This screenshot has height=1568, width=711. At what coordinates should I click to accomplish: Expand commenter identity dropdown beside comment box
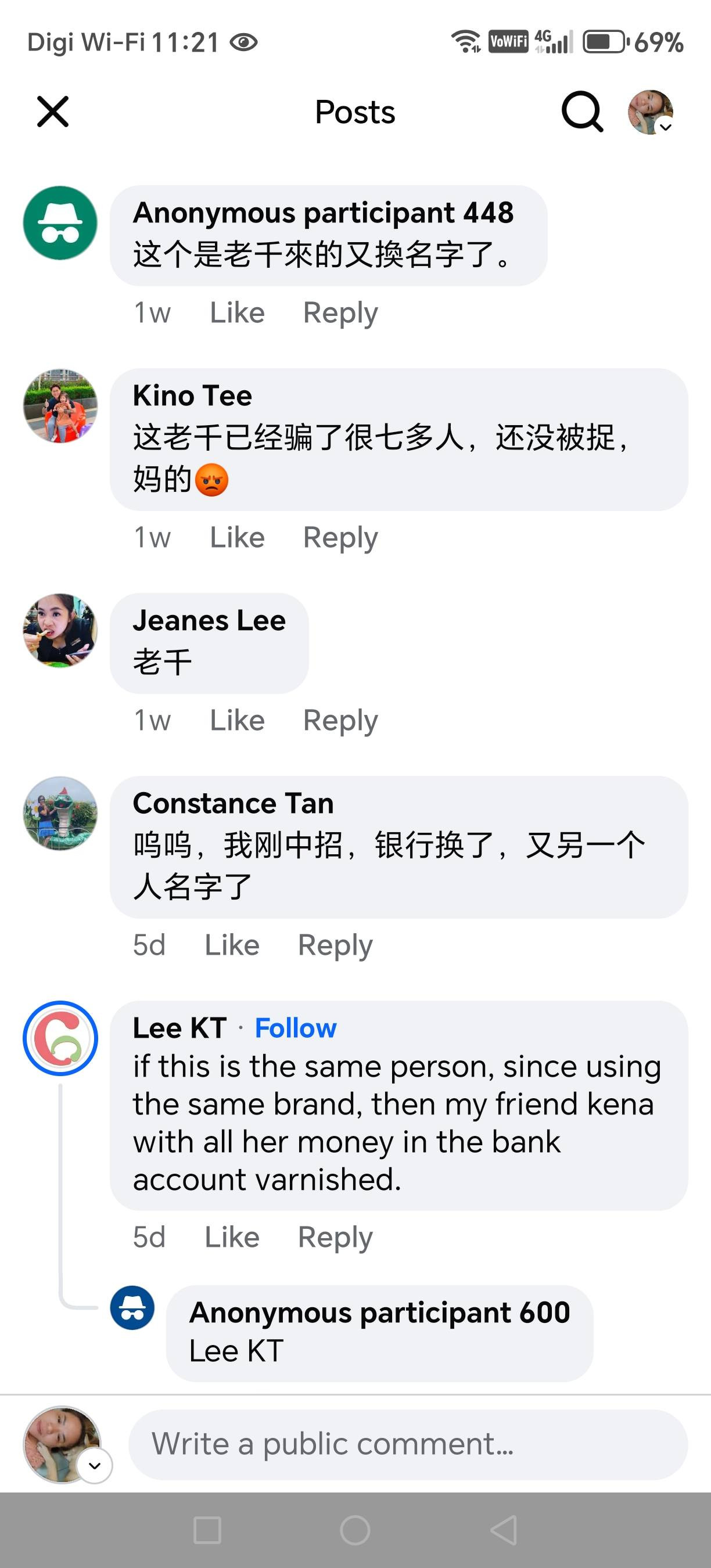[94, 1465]
